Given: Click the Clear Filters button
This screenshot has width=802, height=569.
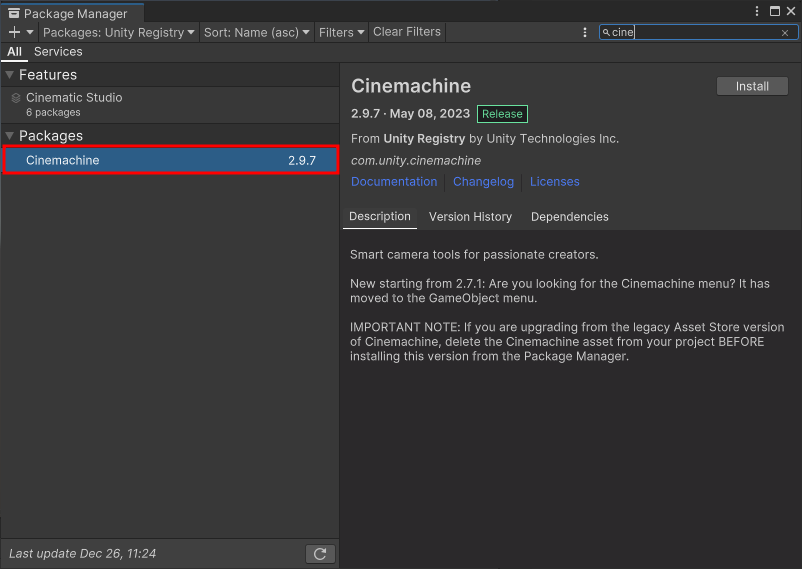Looking at the screenshot, I should 407,32.
